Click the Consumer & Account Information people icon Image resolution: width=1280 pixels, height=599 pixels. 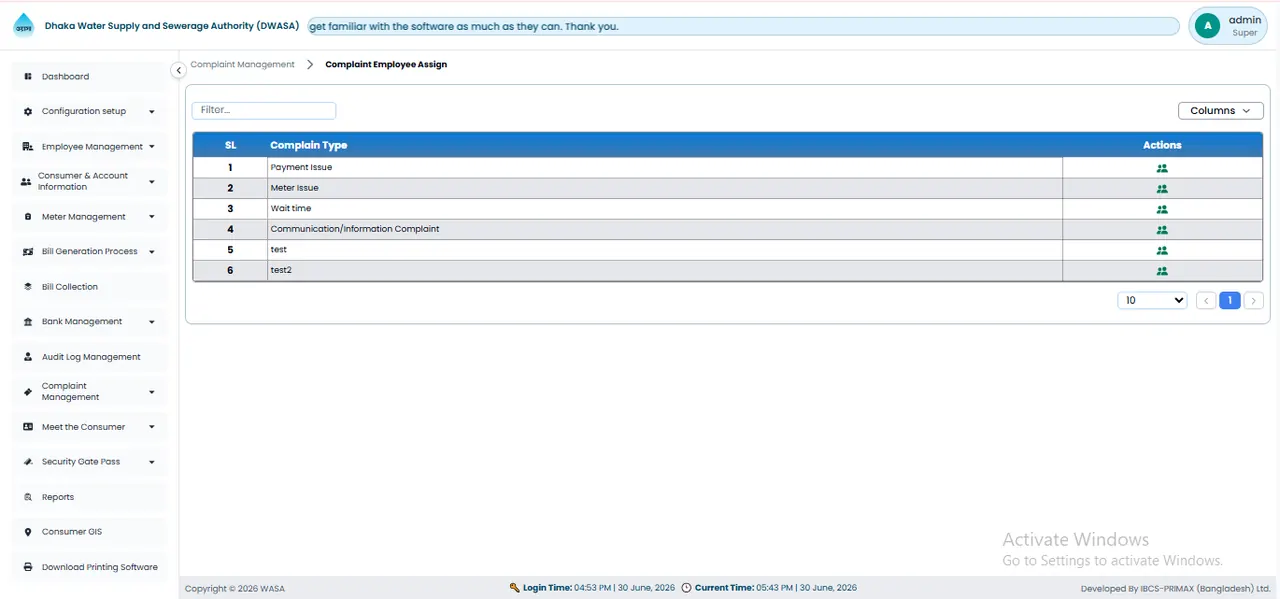[x=26, y=182]
